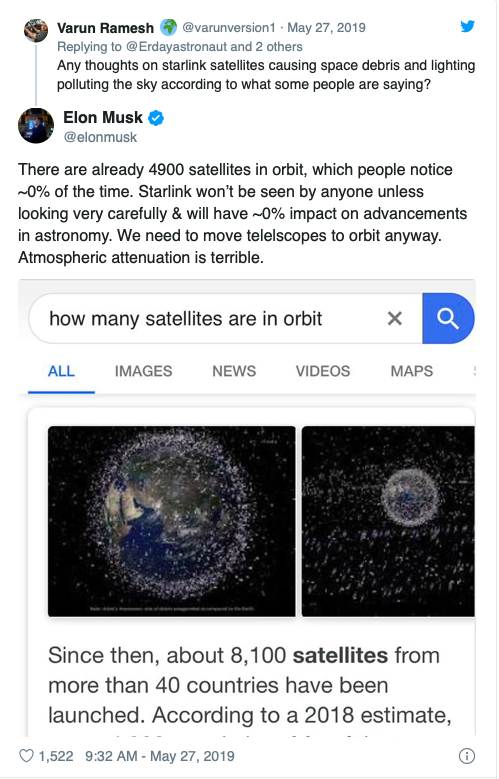The image size is (499, 779).
Task: Open the large Earth debris image
Action: click(x=171, y=521)
